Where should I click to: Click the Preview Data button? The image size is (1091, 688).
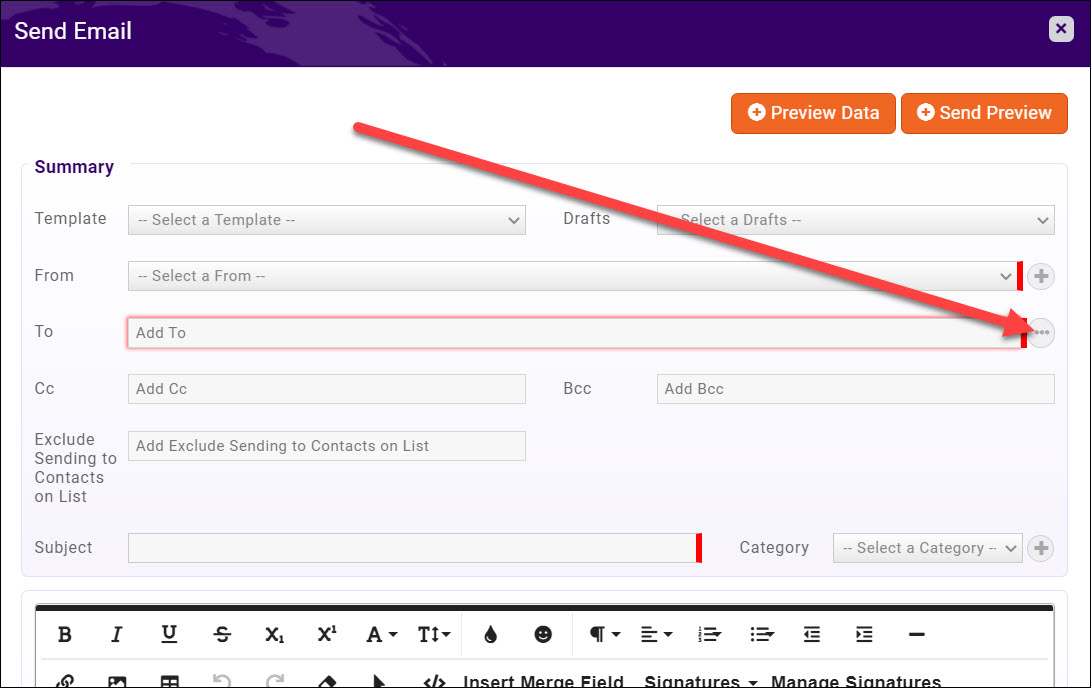coord(812,113)
